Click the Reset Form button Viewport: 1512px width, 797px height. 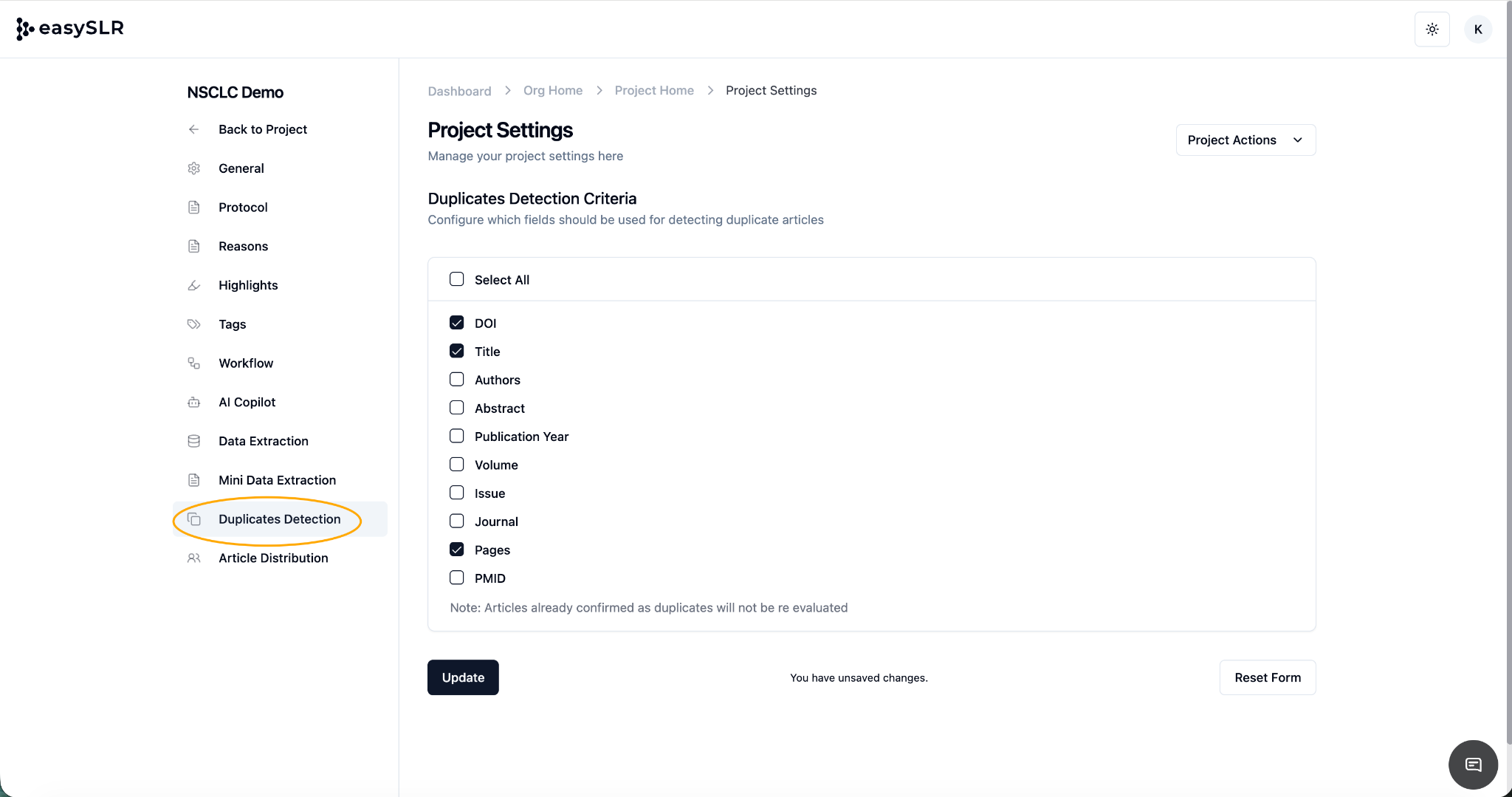[x=1267, y=677]
